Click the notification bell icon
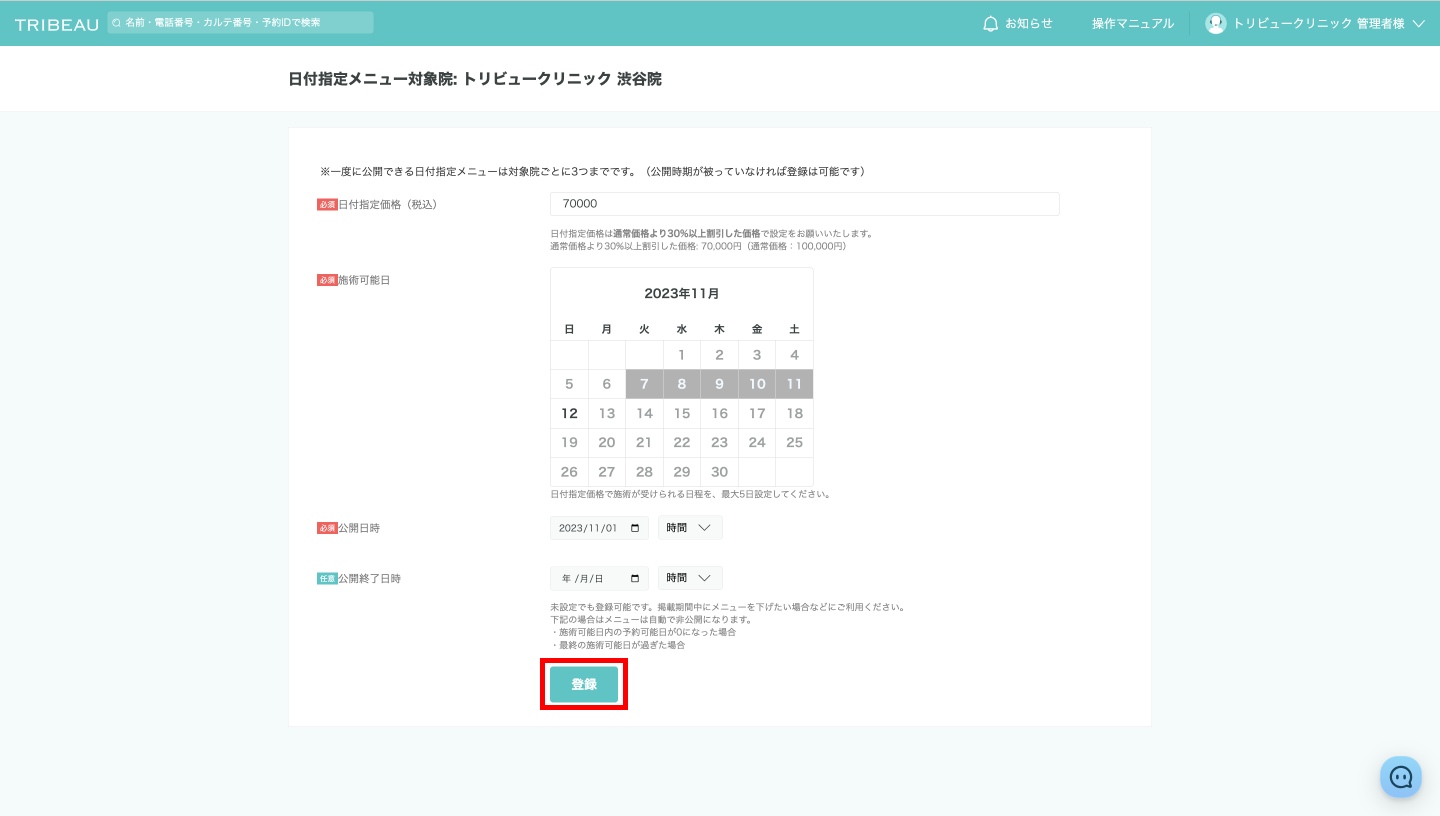Viewport: 1440px width, 816px height. (991, 23)
